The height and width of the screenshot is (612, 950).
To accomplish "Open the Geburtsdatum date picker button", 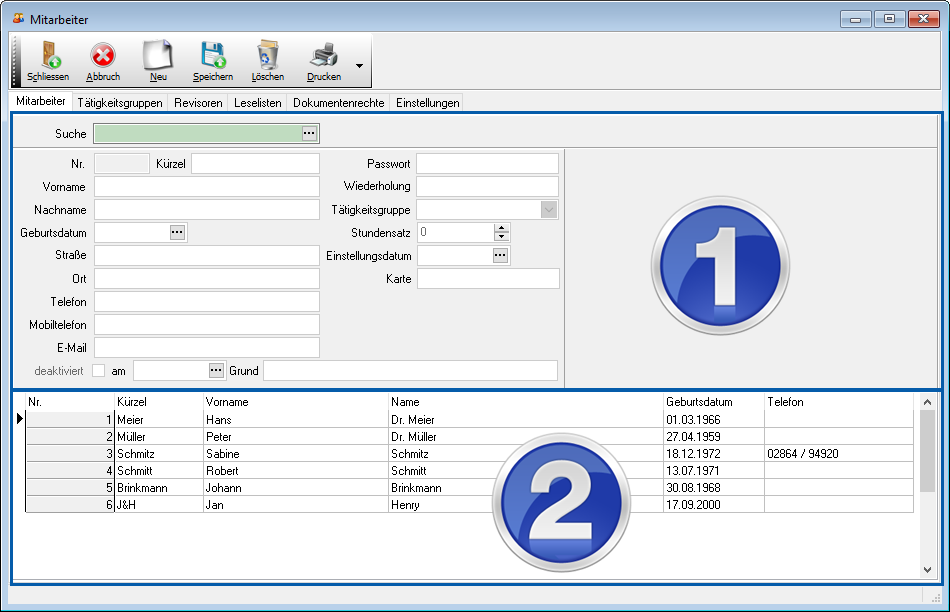I will 177,232.
